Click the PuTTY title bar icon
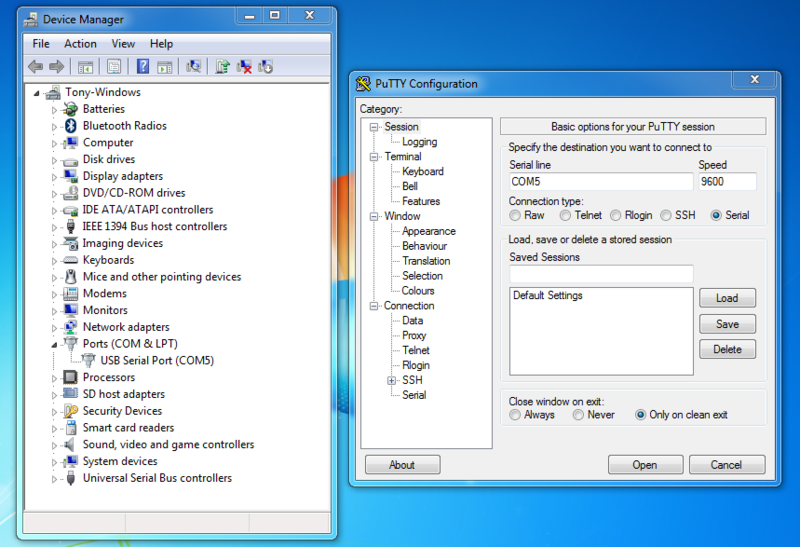This screenshot has height=547, width=800. pos(362,84)
